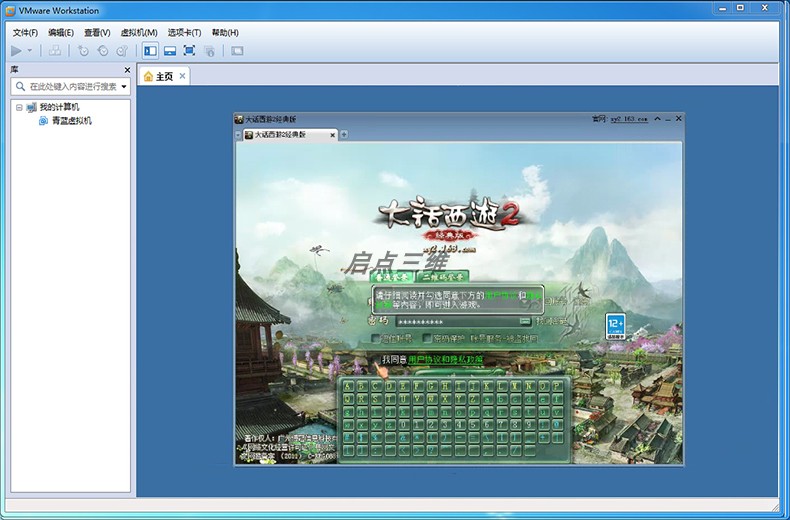Open the 文件(F) menu

coord(25,33)
